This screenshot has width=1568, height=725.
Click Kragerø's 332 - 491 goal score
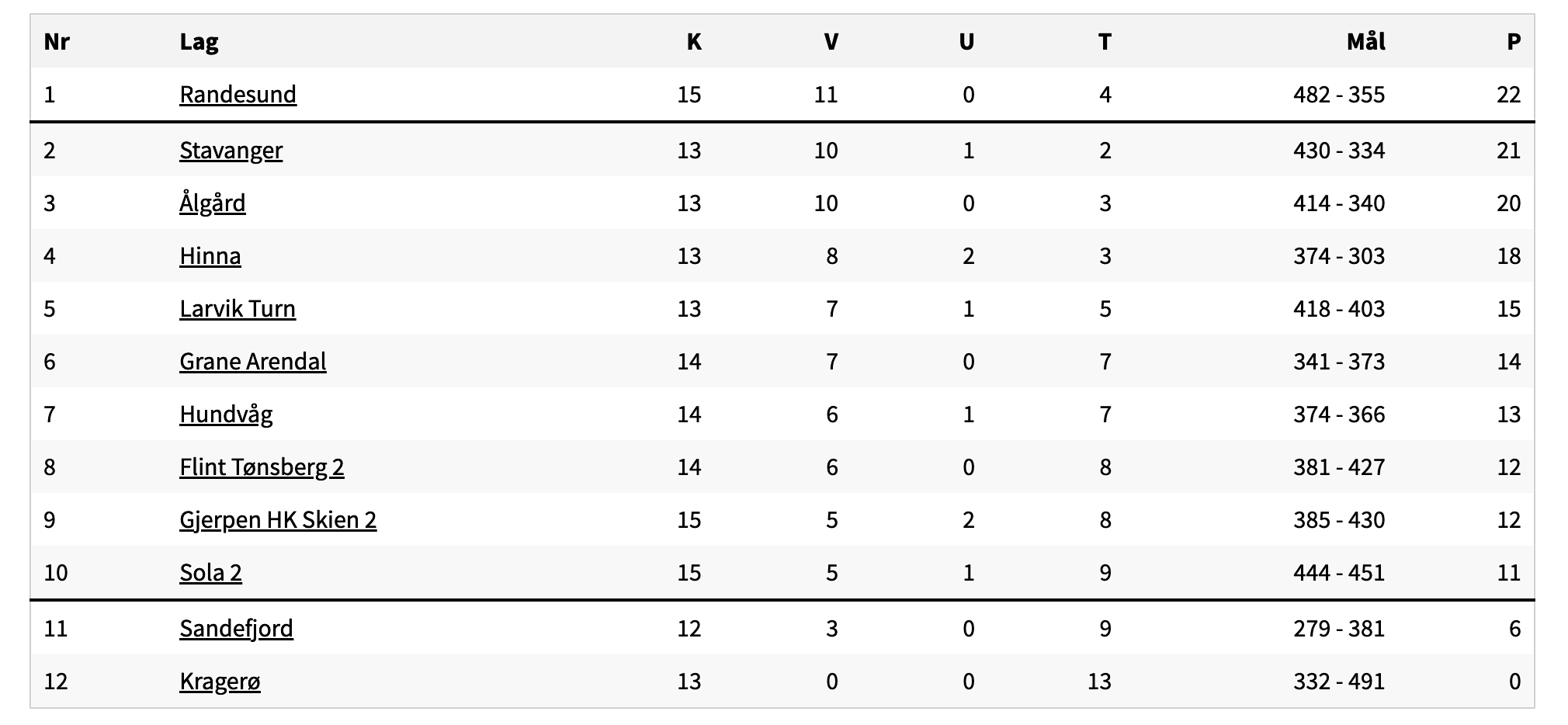[x=1338, y=682]
